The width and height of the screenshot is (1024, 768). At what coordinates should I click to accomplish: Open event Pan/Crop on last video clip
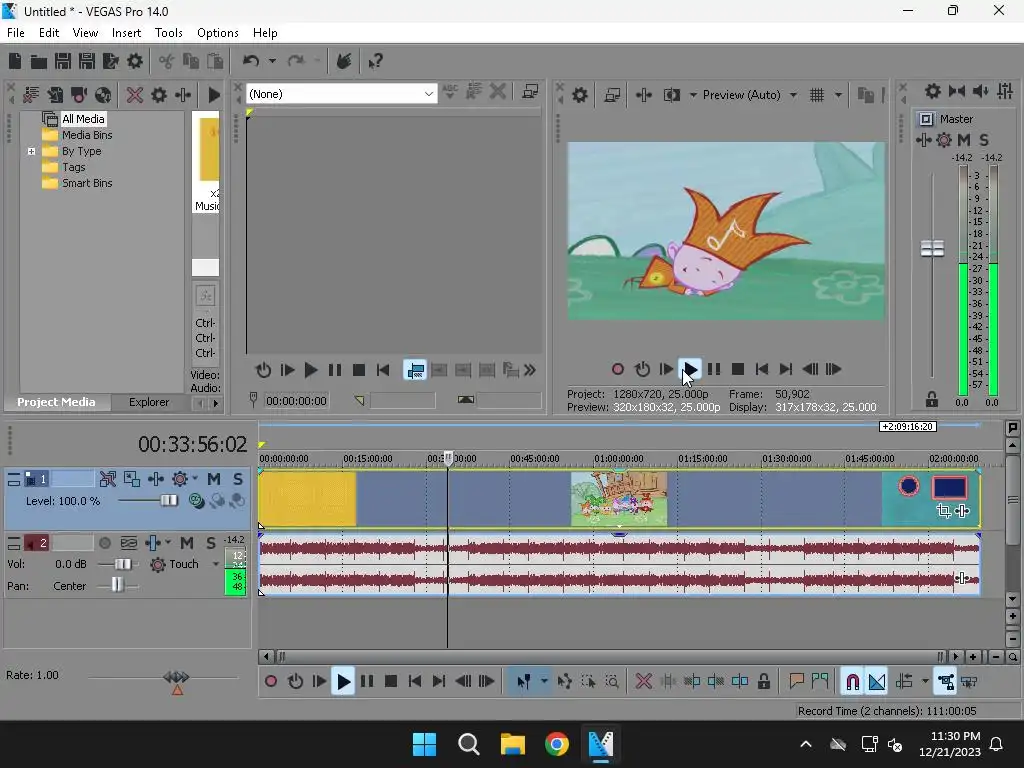(x=943, y=511)
